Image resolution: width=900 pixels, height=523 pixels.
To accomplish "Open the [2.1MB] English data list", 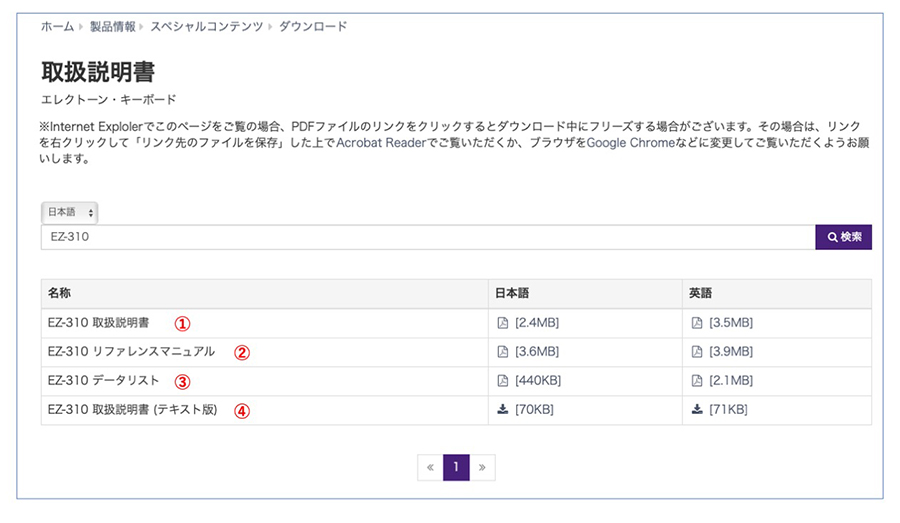I will point(731,380).
